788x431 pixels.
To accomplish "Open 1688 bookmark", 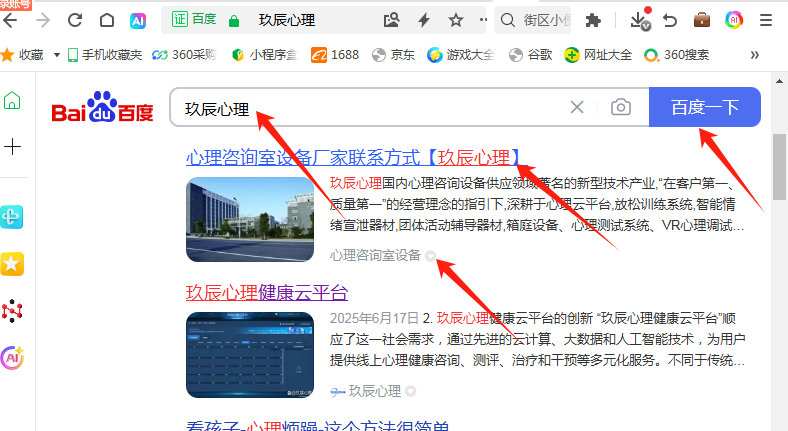I will [x=335, y=55].
